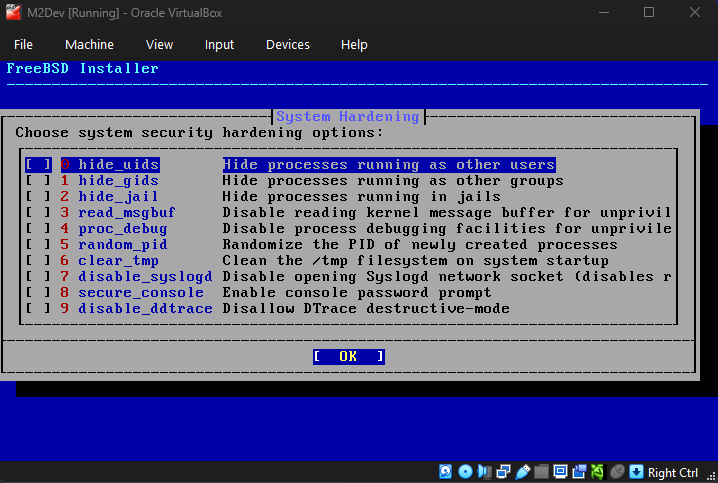This screenshot has width=718, height=483.
Task: Select the disable_ddtrace list entry
Action: click(x=145, y=309)
